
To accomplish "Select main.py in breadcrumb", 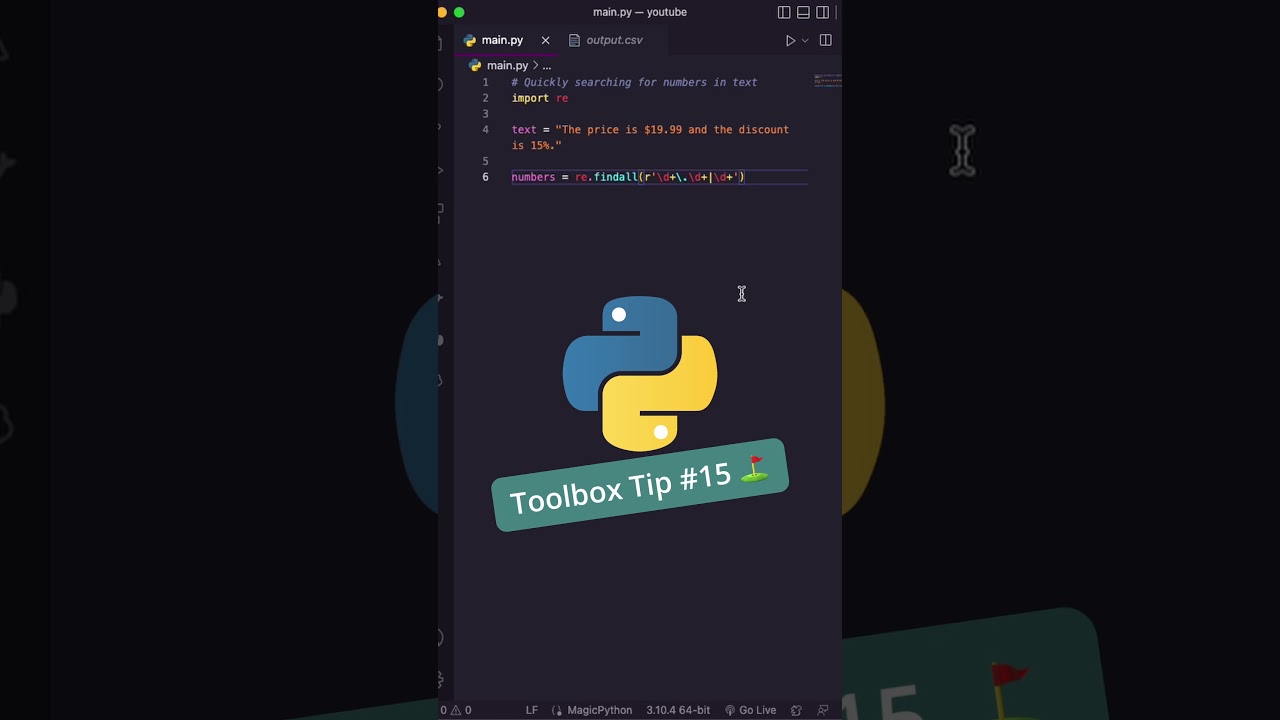I will pyautogui.click(x=507, y=65).
